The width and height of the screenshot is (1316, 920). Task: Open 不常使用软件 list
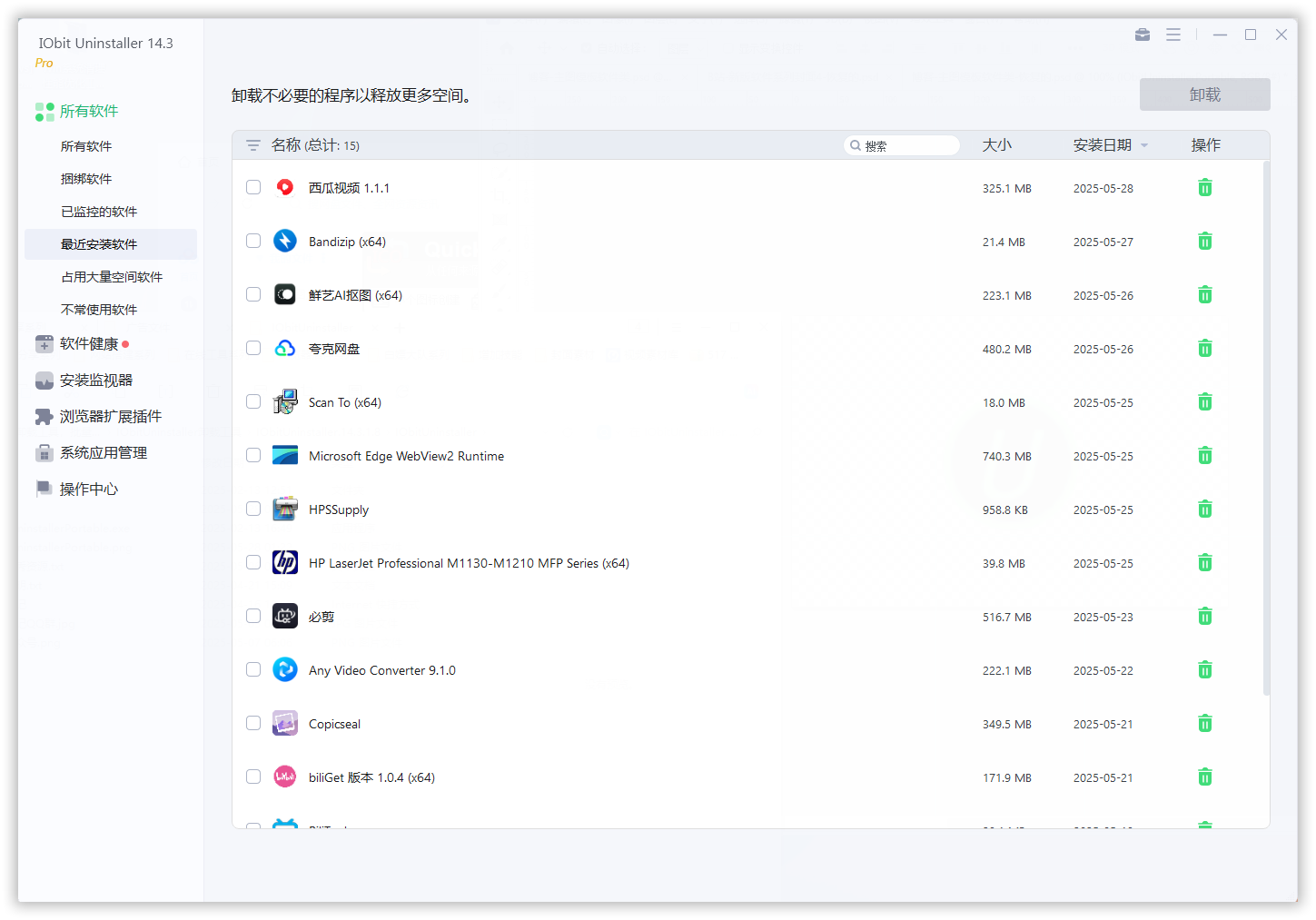click(99, 310)
